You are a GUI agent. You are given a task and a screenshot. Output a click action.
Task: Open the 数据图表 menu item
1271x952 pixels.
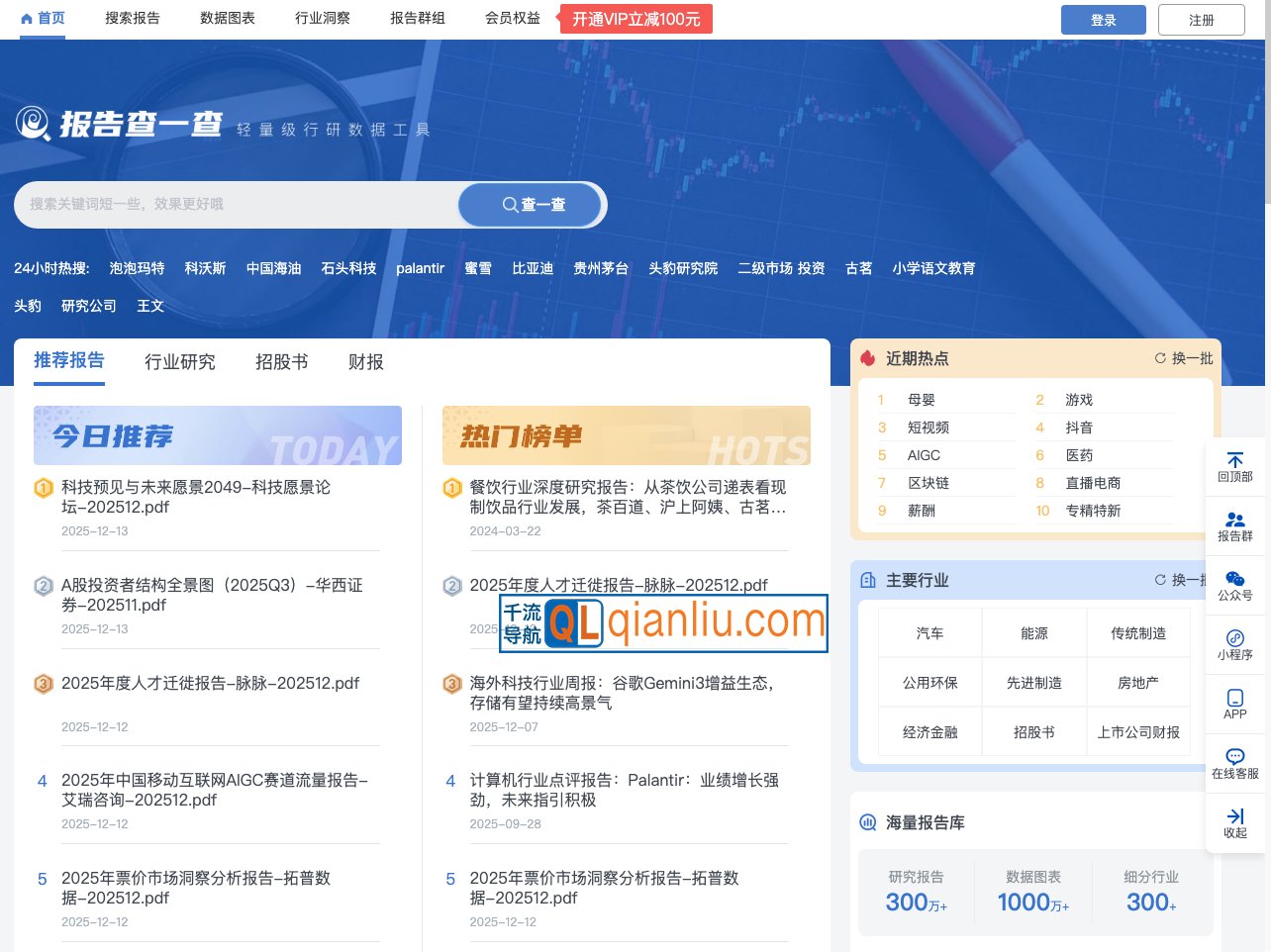[227, 17]
